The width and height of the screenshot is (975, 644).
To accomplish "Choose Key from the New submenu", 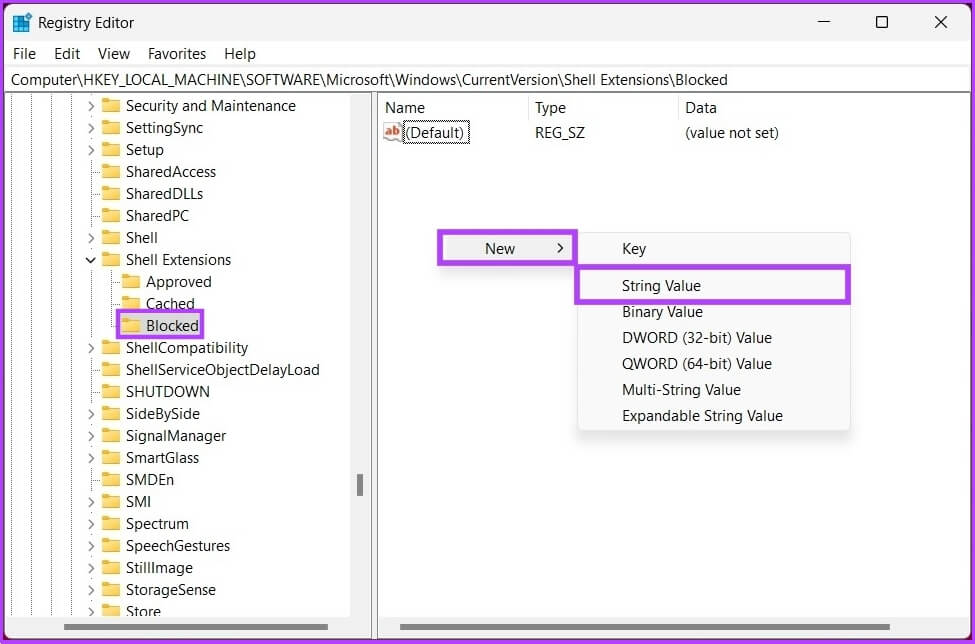I will [x=713, y=249].
